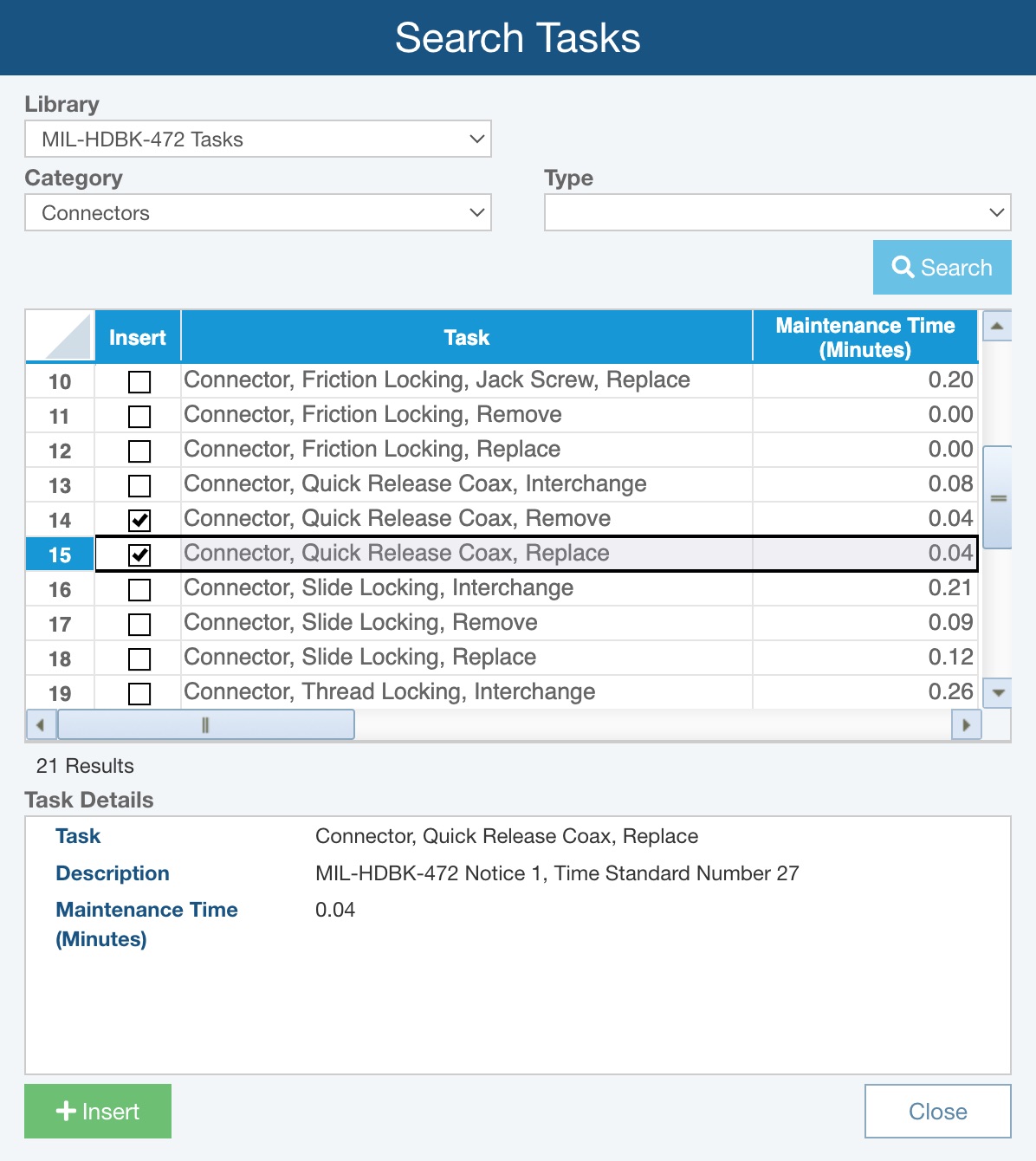The image size is (1036, 1161).
Task: Click the Close button
Action: [x=937, y=1111]
